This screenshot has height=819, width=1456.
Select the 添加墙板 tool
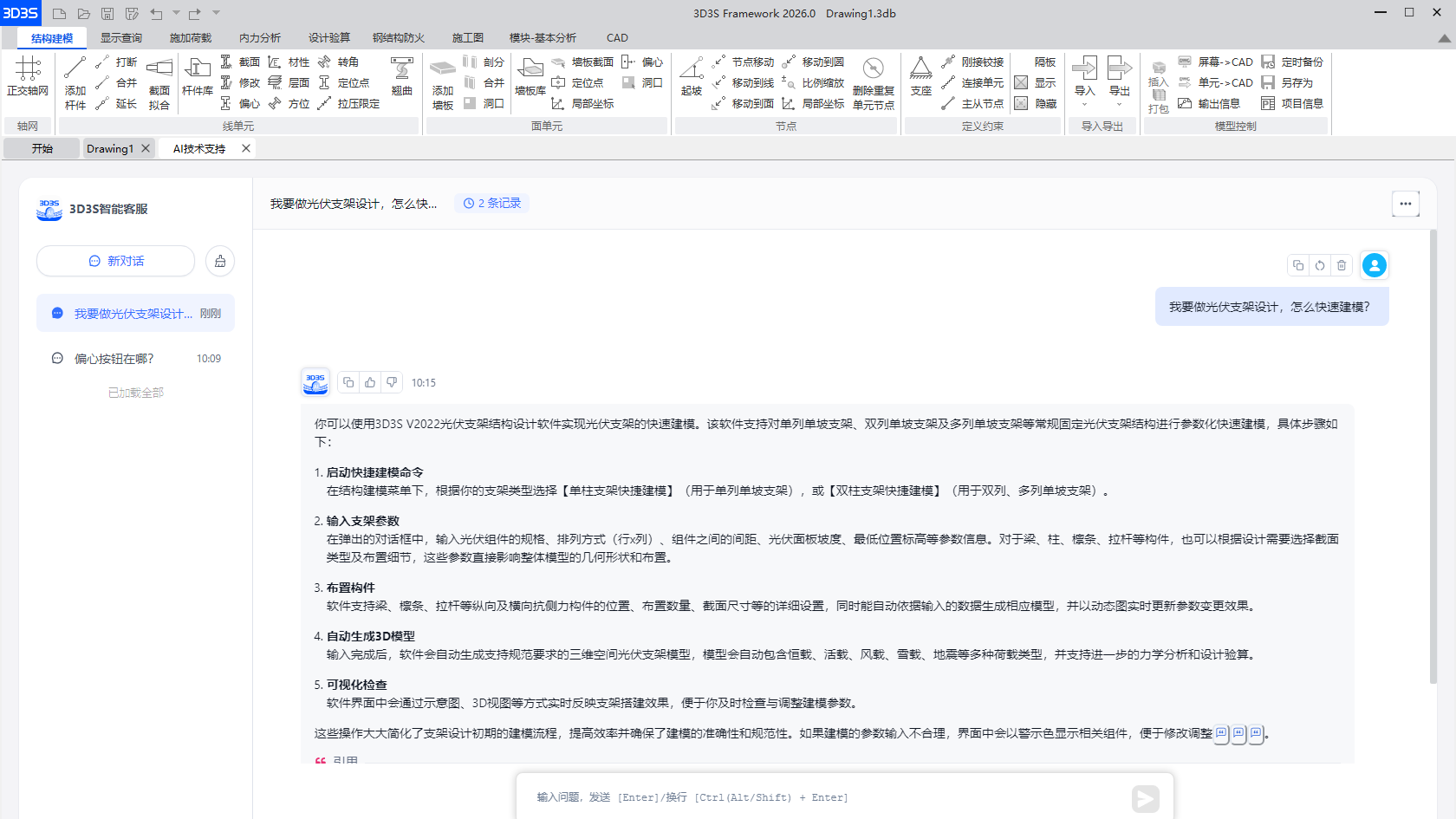click(x=443, y=83)
